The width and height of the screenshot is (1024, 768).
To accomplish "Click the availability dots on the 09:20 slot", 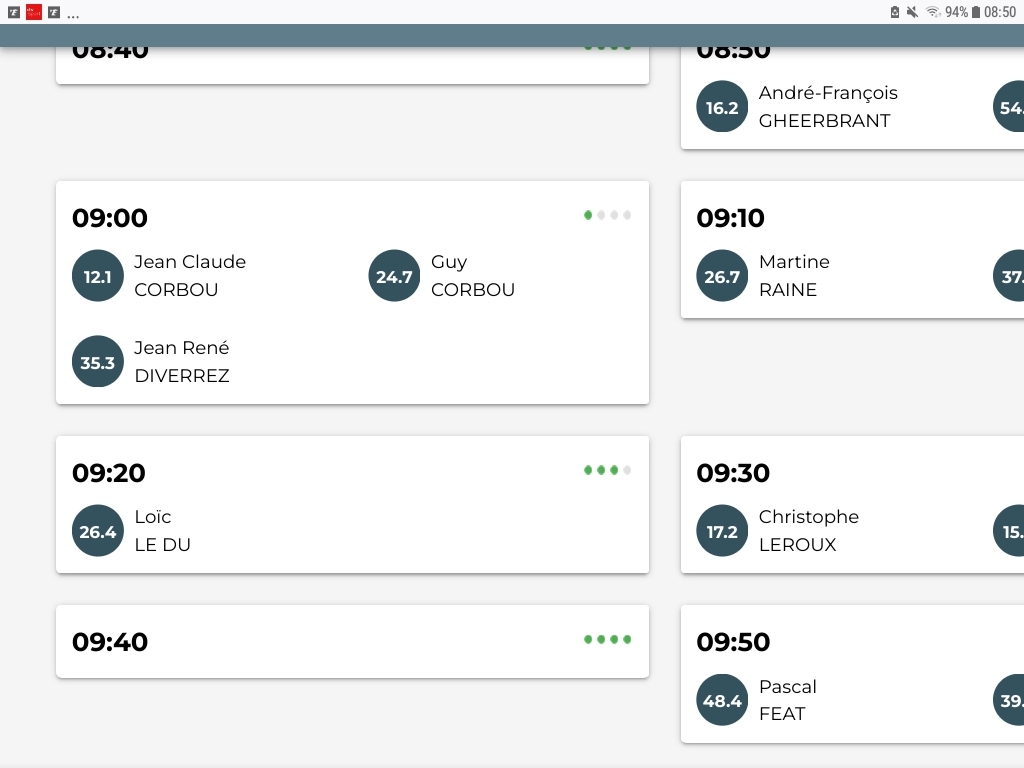I will coord(607,470).
